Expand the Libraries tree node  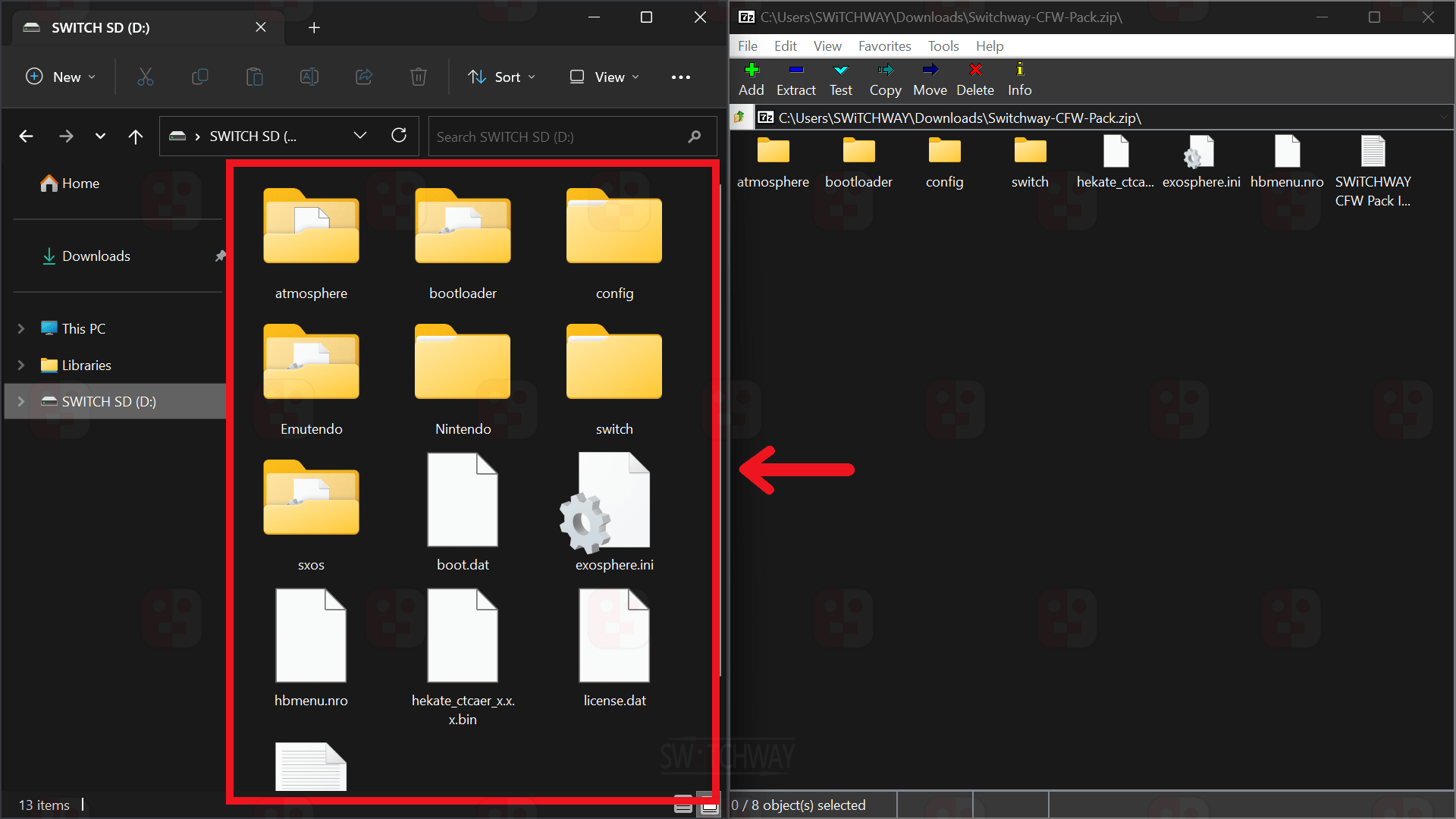click(21, 365)
